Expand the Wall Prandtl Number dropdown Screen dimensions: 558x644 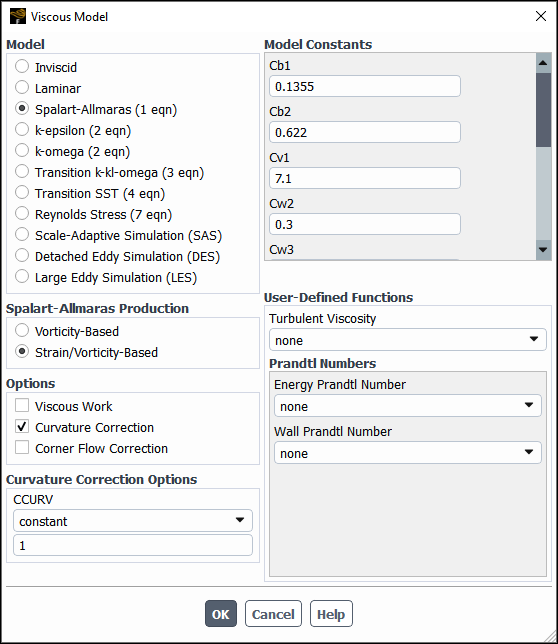click(407, 453)
